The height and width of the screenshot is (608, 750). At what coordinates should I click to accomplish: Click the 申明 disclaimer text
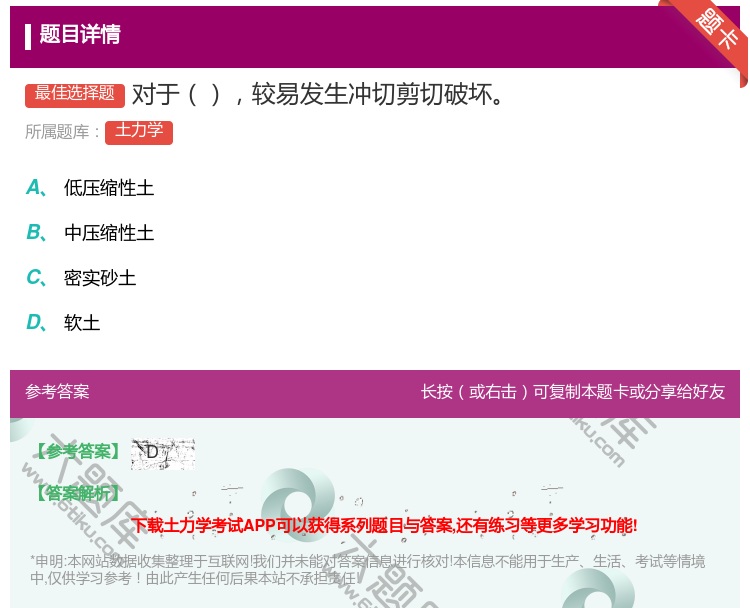(367, 570)
